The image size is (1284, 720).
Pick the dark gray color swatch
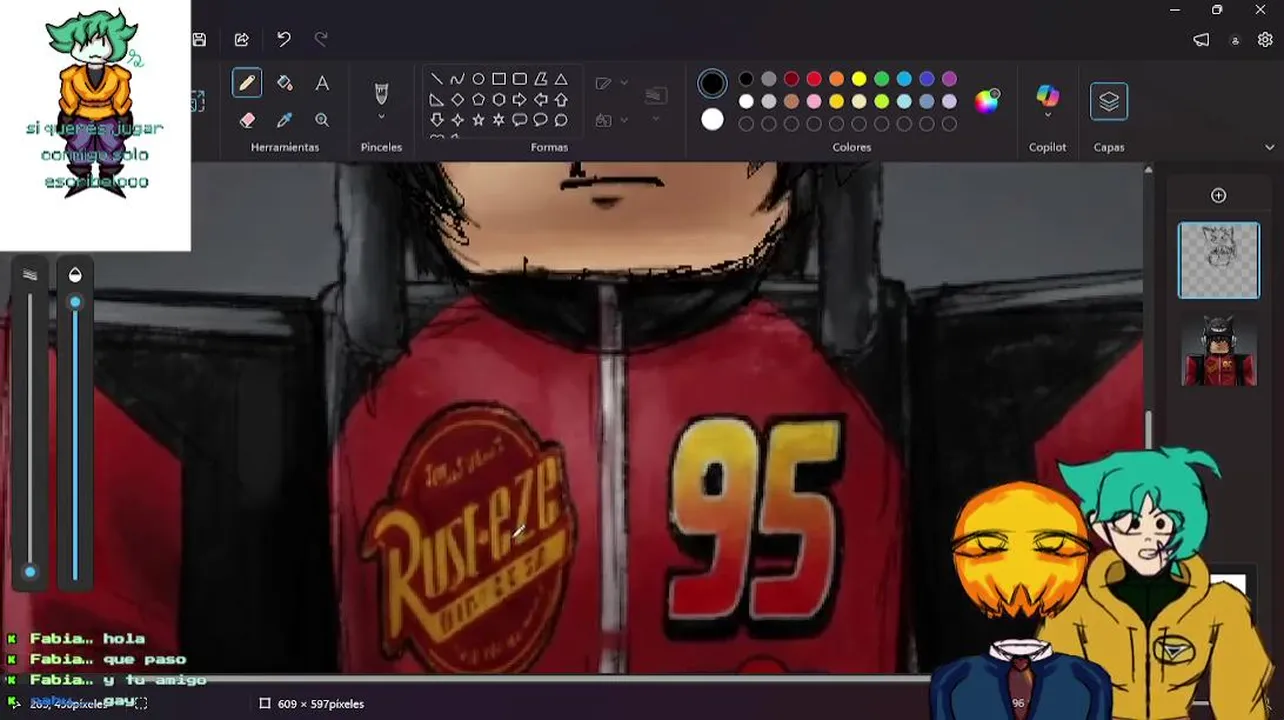tap(768, 79)
